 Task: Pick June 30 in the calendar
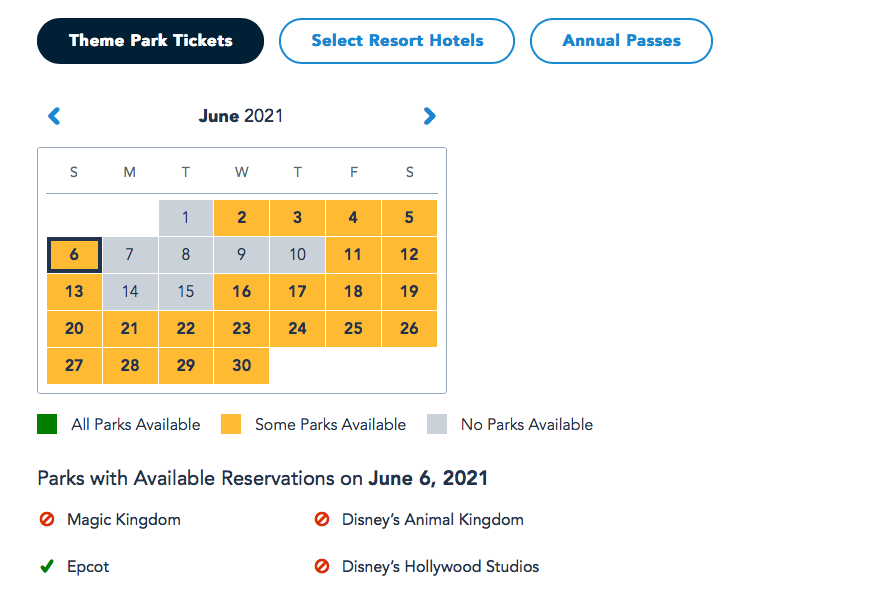click(x=241, y=366)
